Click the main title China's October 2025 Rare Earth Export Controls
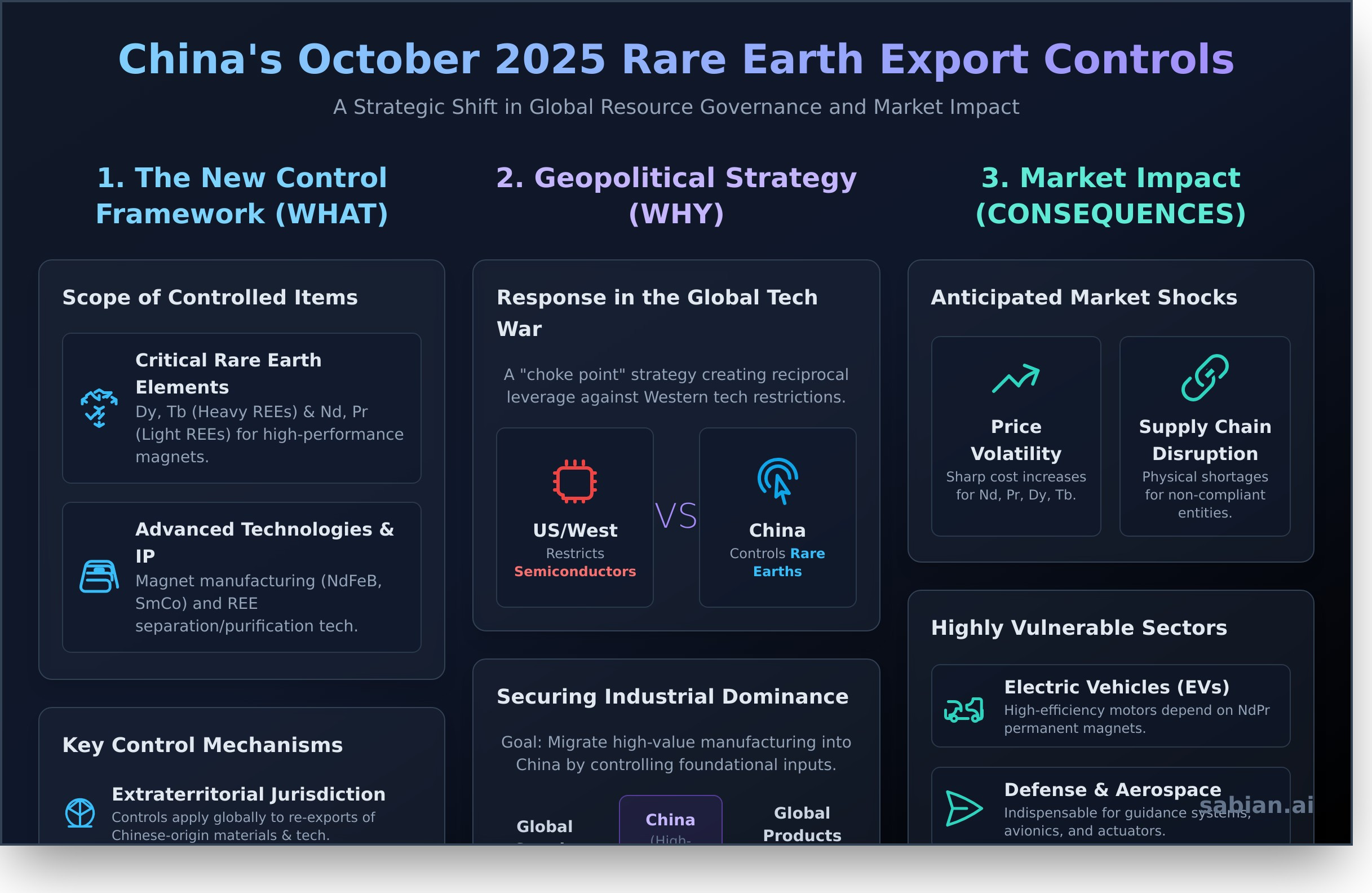Viewport: 1372px width, 893px height. 676,58
